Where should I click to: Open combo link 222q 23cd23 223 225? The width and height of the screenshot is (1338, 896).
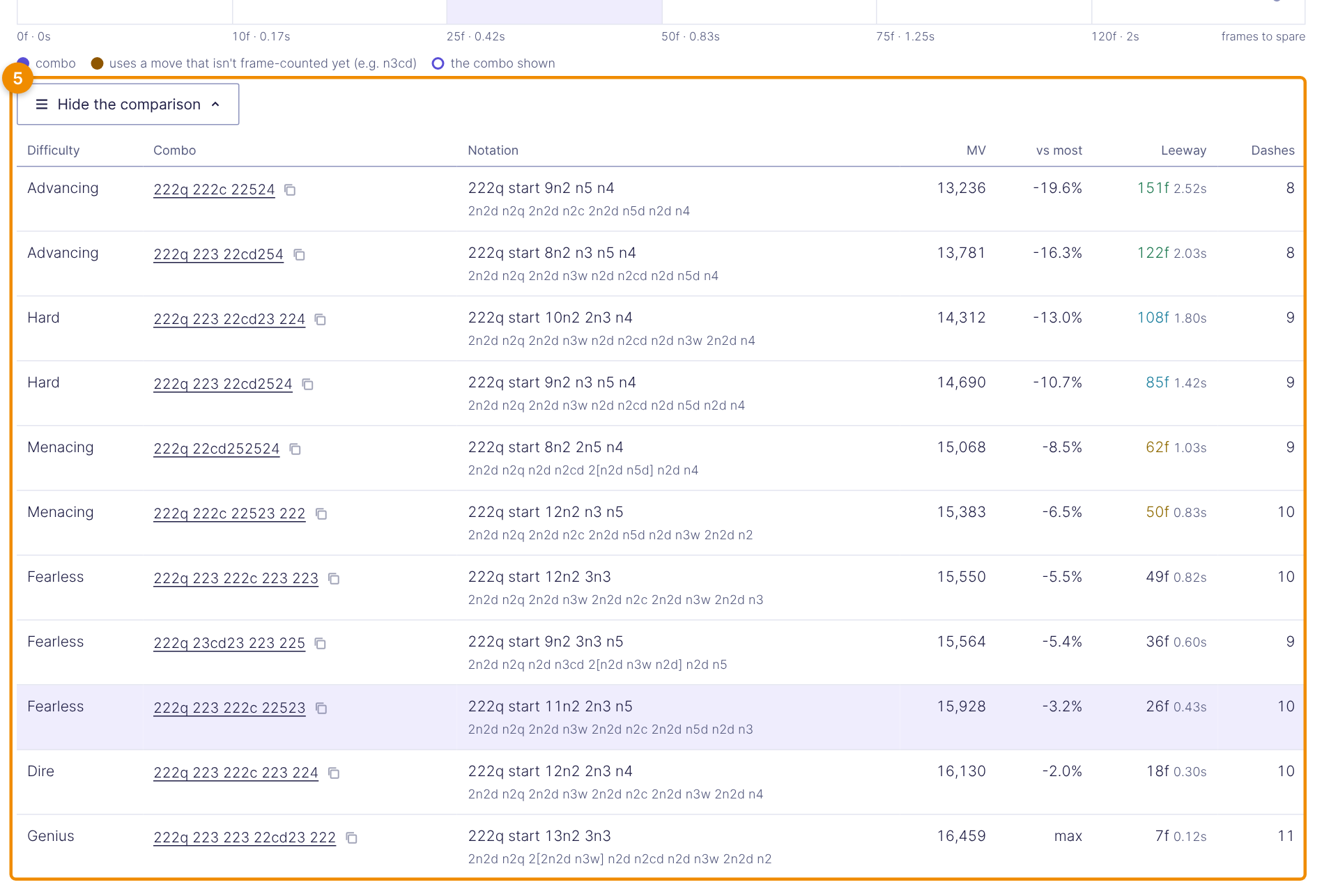tap(229, 643)
